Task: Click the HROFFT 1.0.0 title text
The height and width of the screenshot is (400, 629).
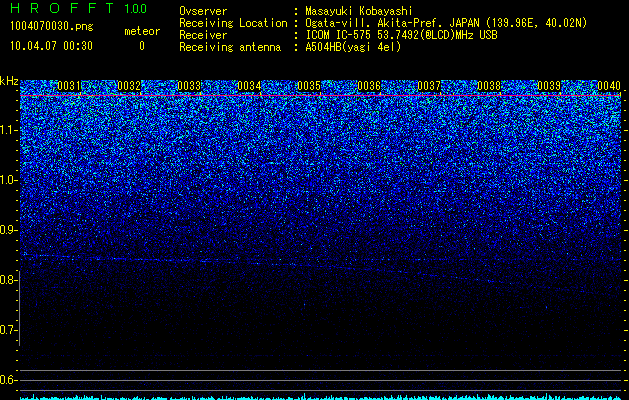Action: (78, 8)
